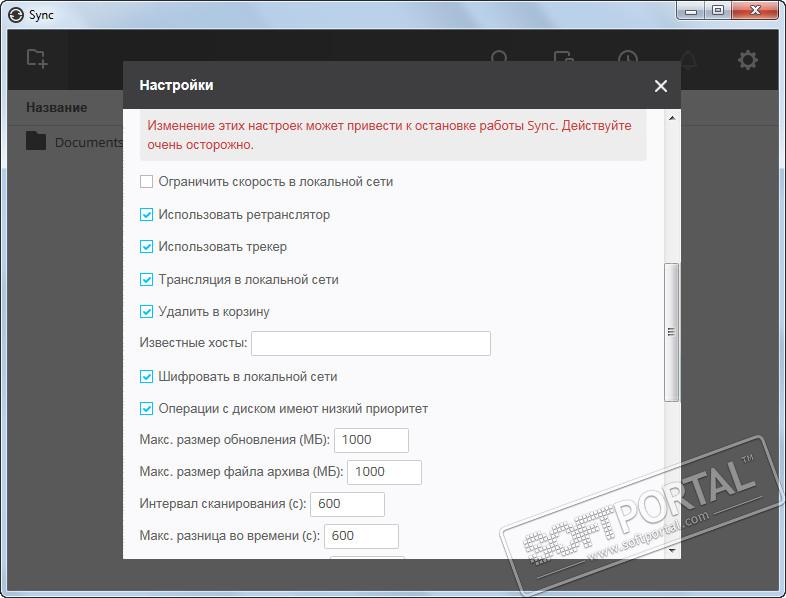Uncheck Операции с диском имеют низкий приоритет
The image size is (786, 598).
(146, 409)
